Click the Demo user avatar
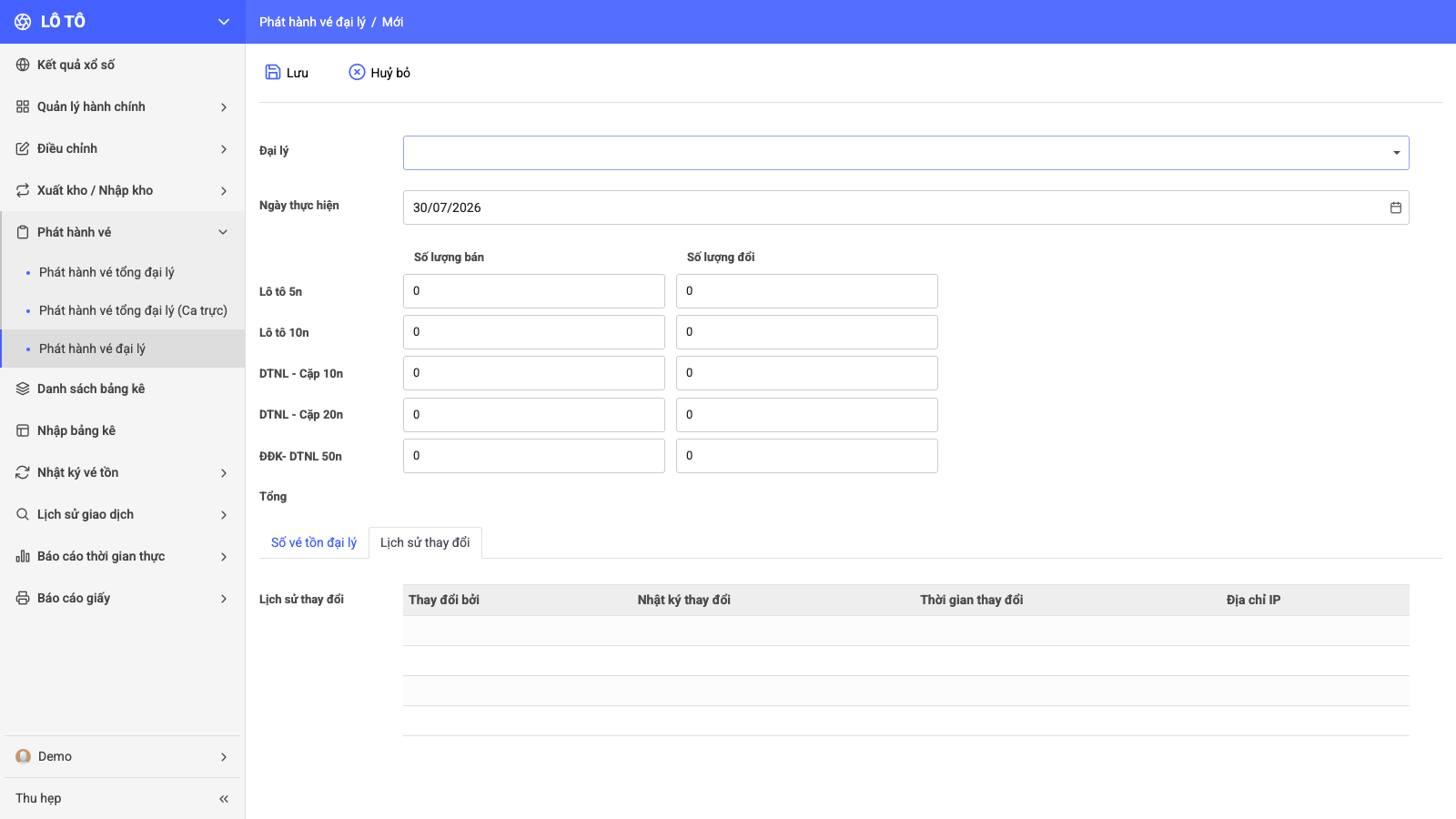Image resolution: width=1456 pixels, height=819 pixels. coord(24,756)
